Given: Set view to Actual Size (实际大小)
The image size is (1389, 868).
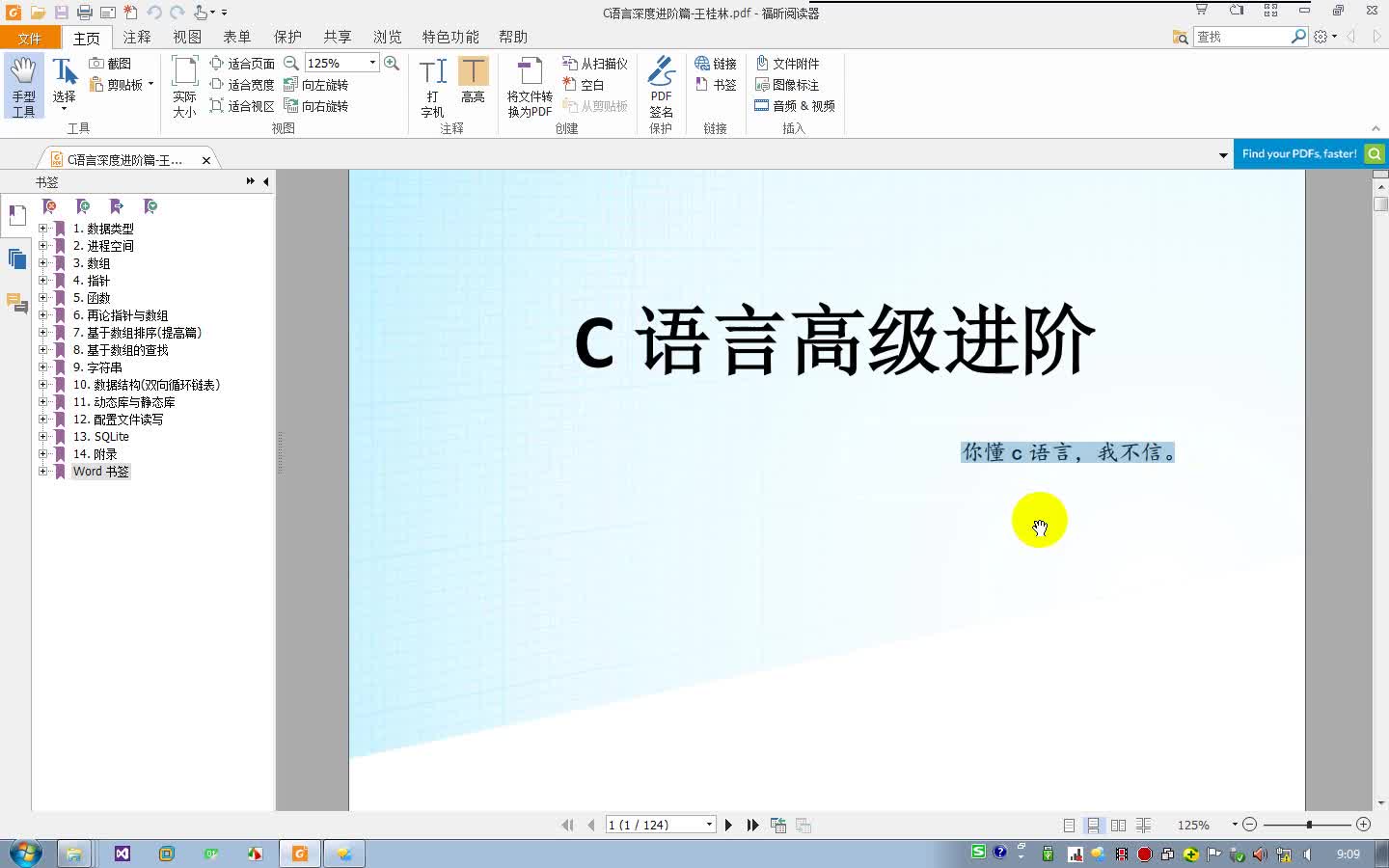Looking at the screenshot, I should click(184, 86).
